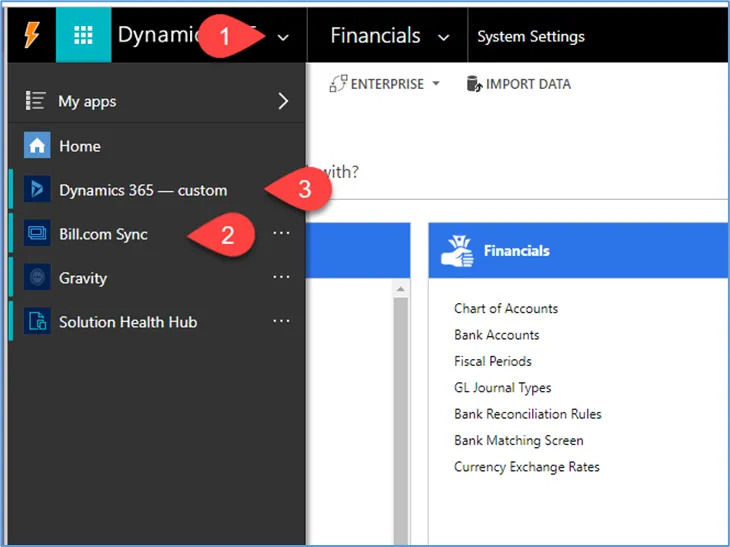
Task: Click the My apps list icon
Action: point(35,101)
